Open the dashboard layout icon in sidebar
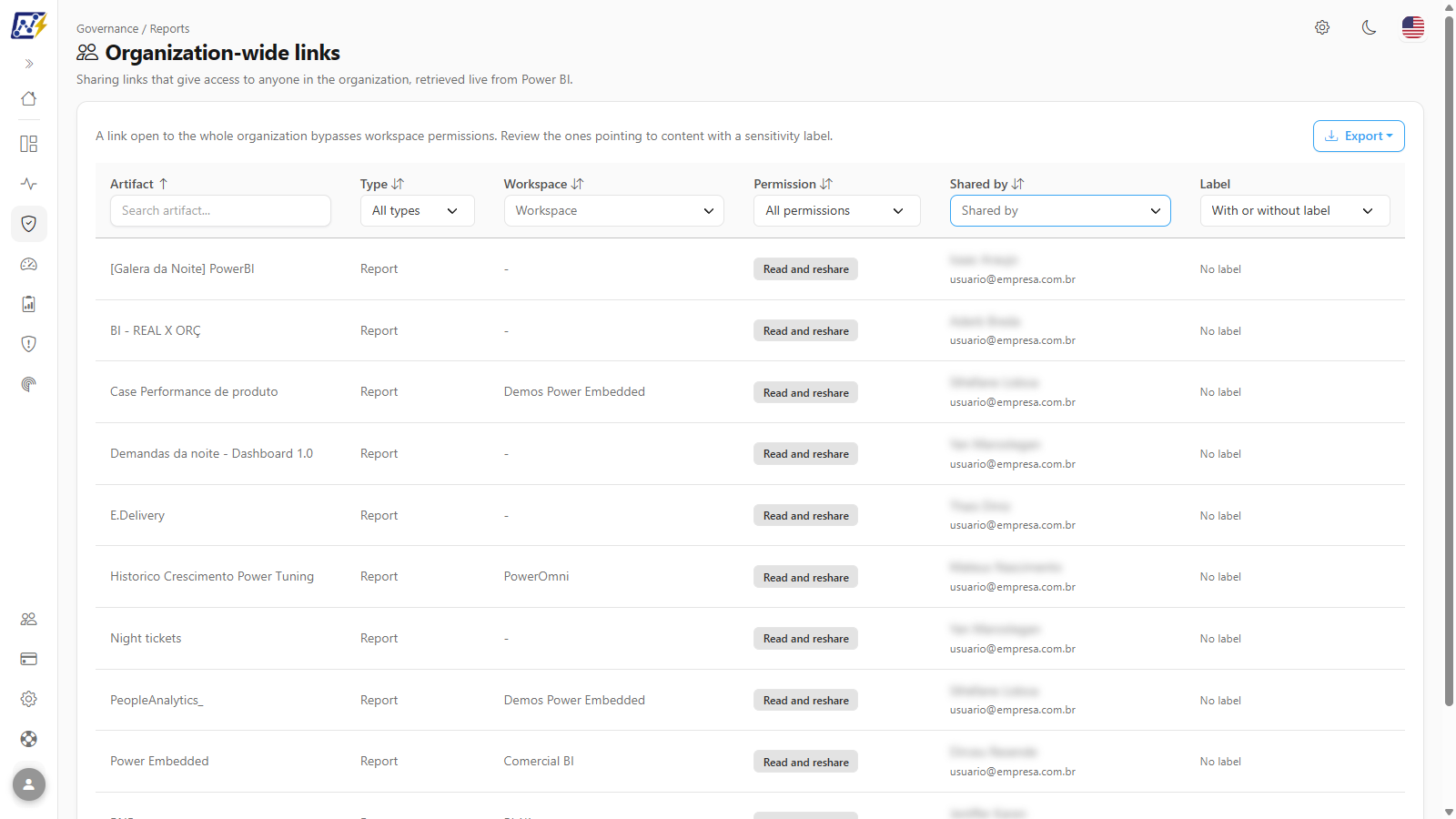The image size is (1456, 819). click(29, 144)
